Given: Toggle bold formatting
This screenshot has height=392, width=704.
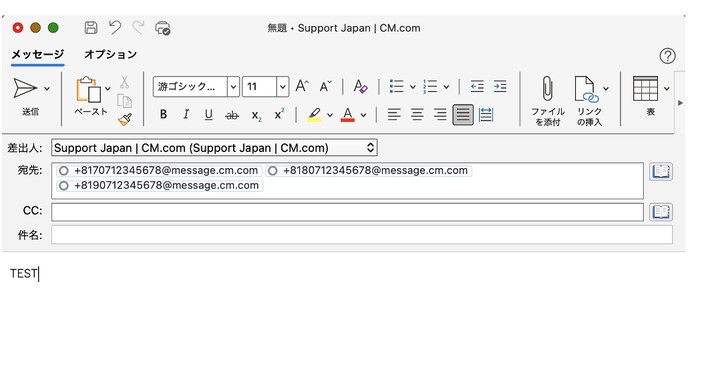Looking at the screenshot, I should pyautogui.click(x=163, y=115).
